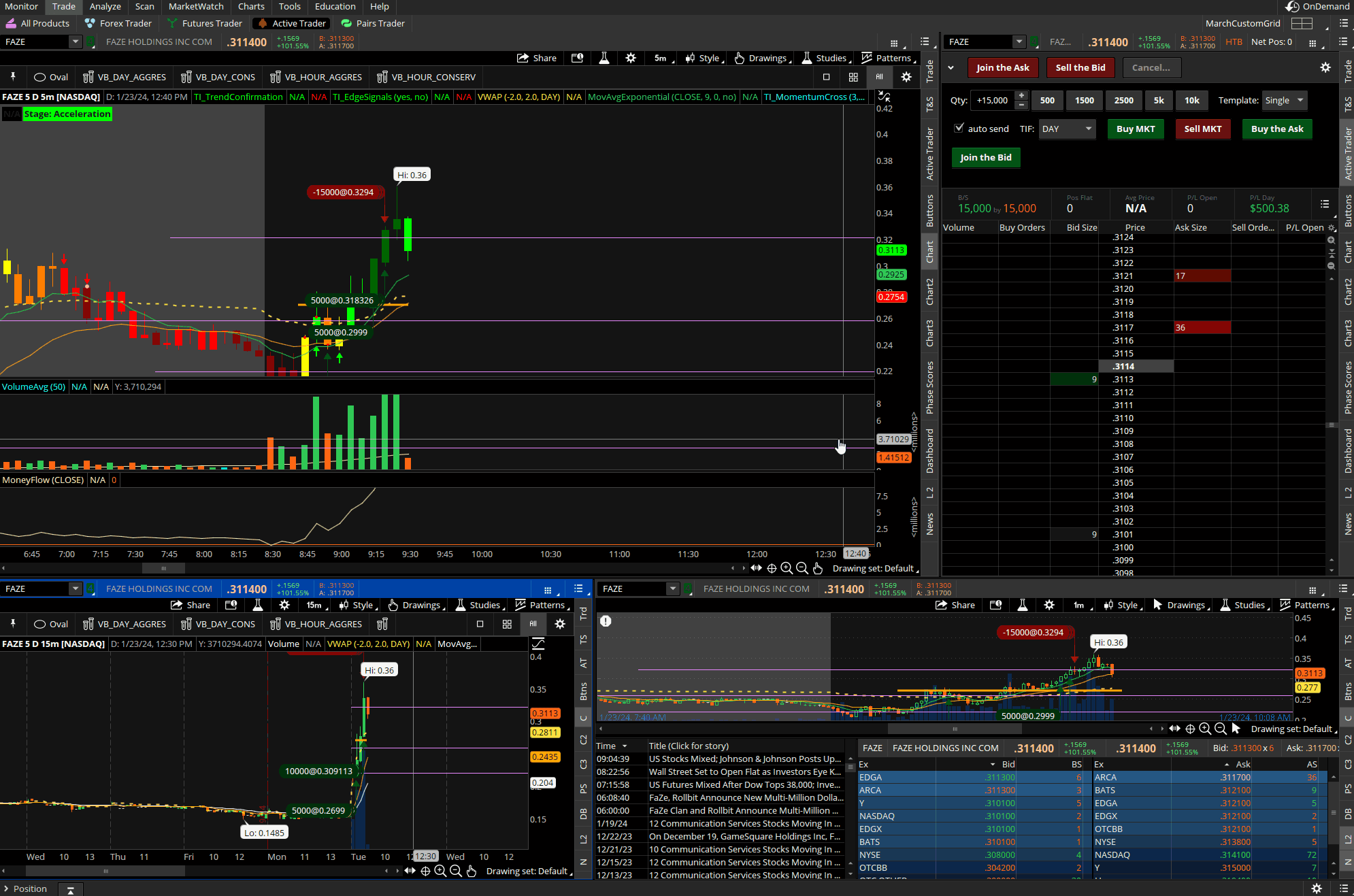
Task: Click the Buy MKT button
Action: (1136, 129)
